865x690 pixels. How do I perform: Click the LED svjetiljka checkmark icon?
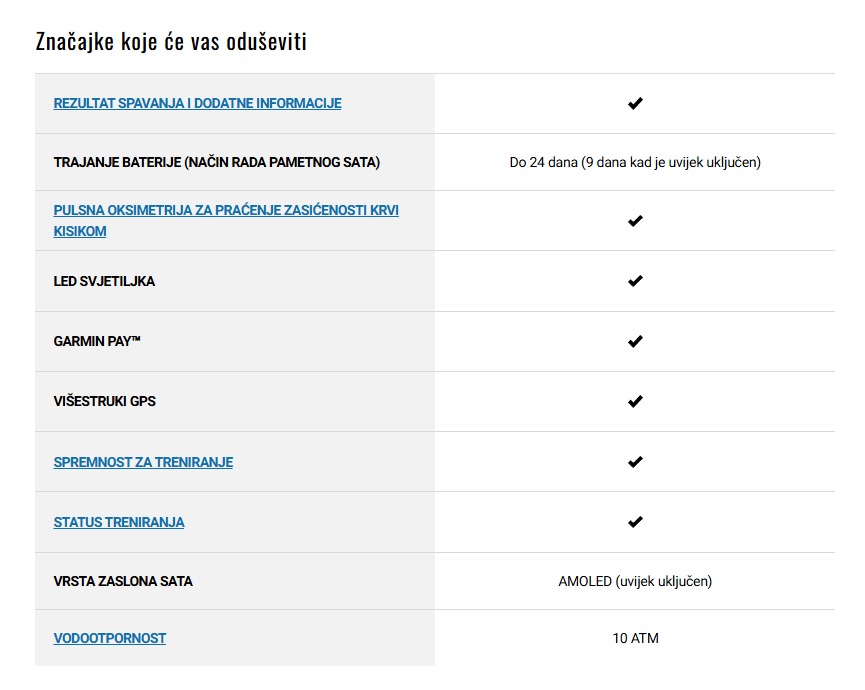635,281
